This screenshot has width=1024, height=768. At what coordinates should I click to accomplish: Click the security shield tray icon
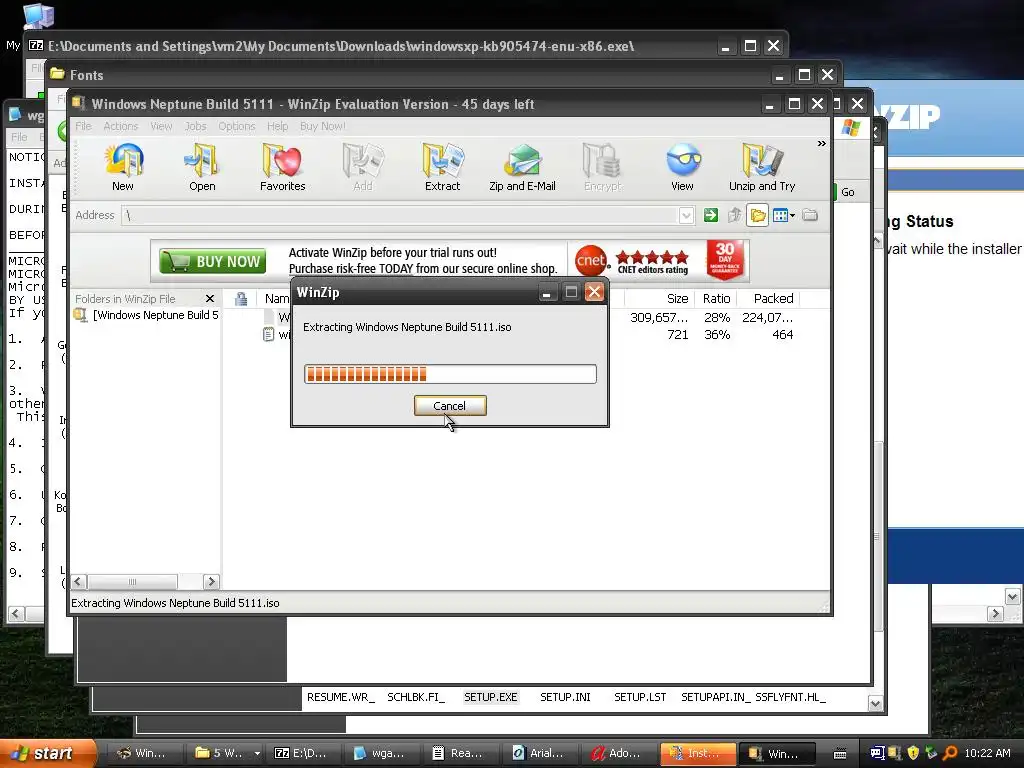(x=913, y=753)
